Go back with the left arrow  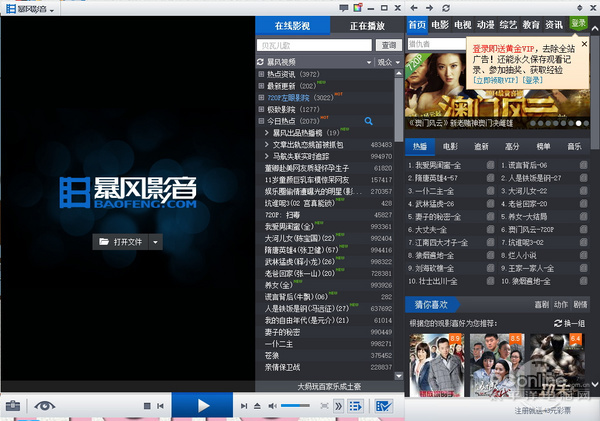click(414, 8)
